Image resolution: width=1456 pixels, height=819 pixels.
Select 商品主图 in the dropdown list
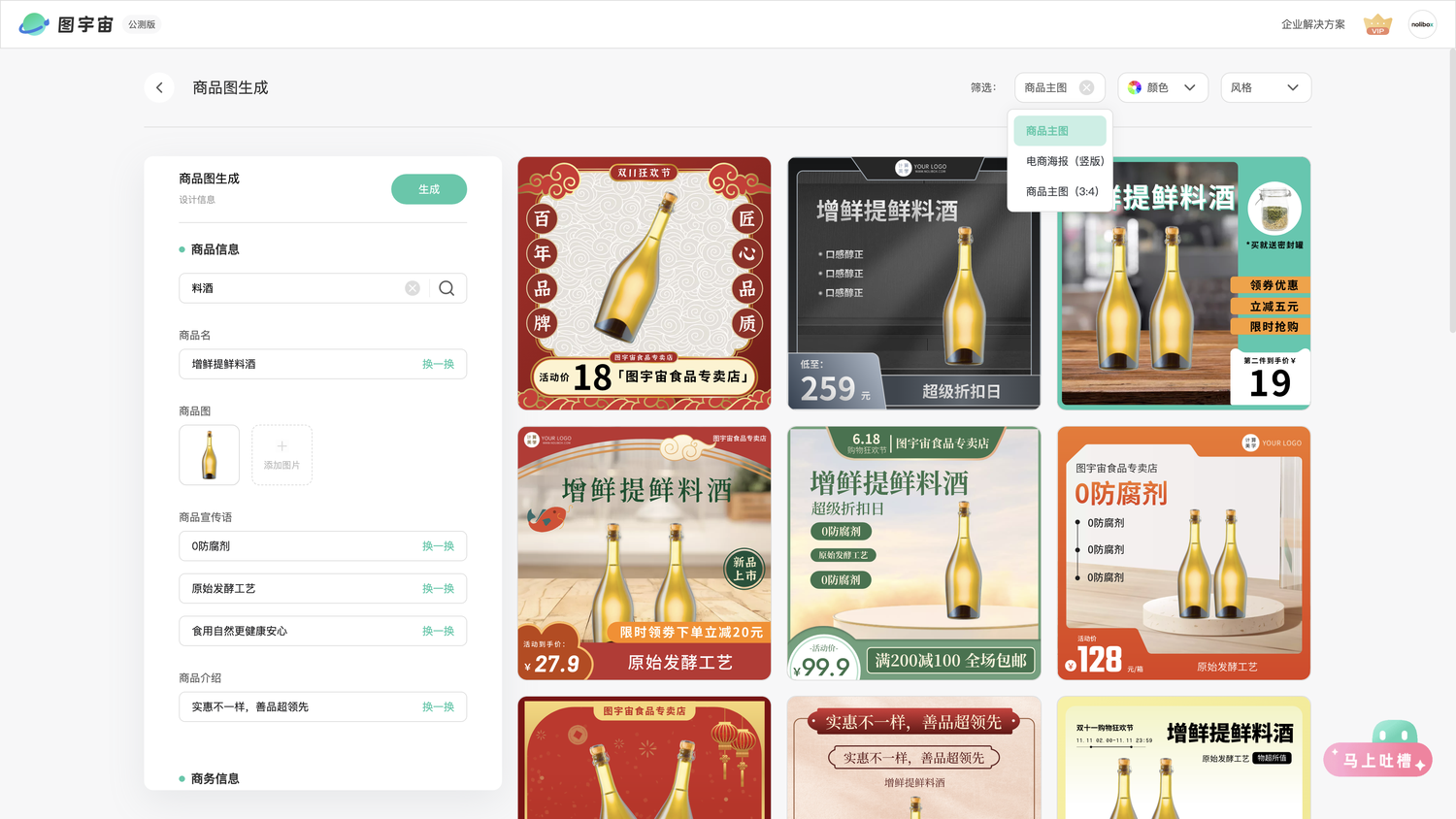click(1060, 131)
